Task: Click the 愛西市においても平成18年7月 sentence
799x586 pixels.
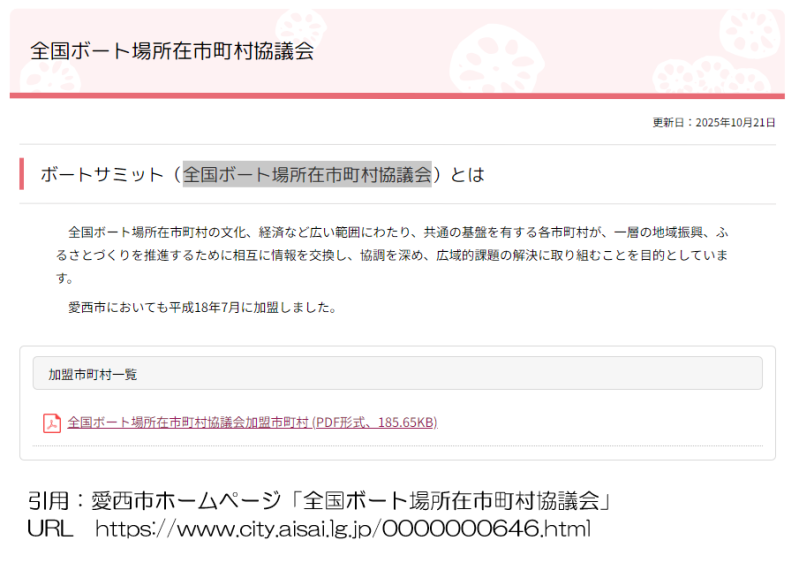Action: click(202, 307)
